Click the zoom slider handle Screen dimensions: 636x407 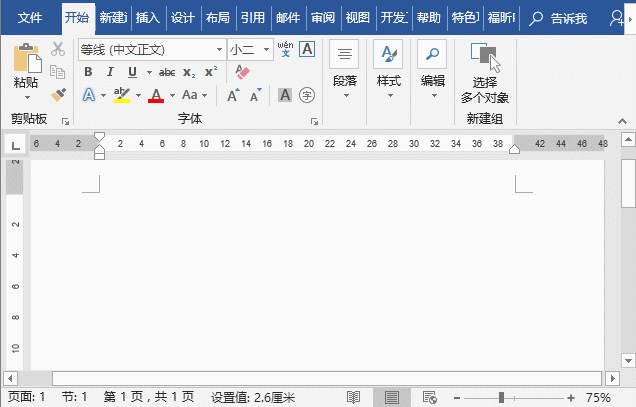tap(502, 398)
